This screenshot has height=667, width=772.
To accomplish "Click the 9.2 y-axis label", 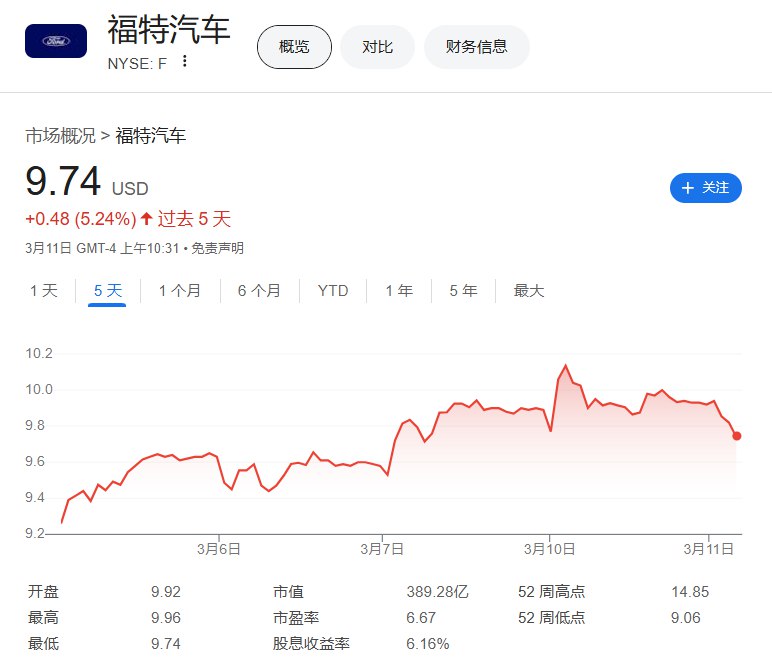I will (35, 533).
